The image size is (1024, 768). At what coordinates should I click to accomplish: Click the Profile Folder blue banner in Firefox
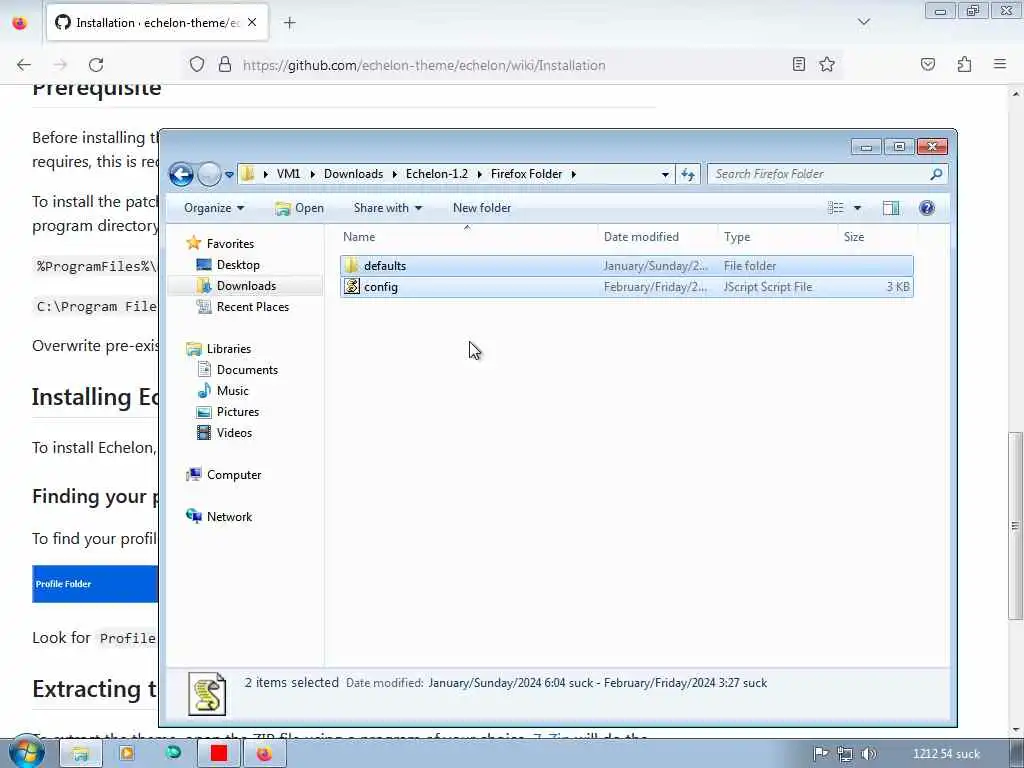point(95,584)
